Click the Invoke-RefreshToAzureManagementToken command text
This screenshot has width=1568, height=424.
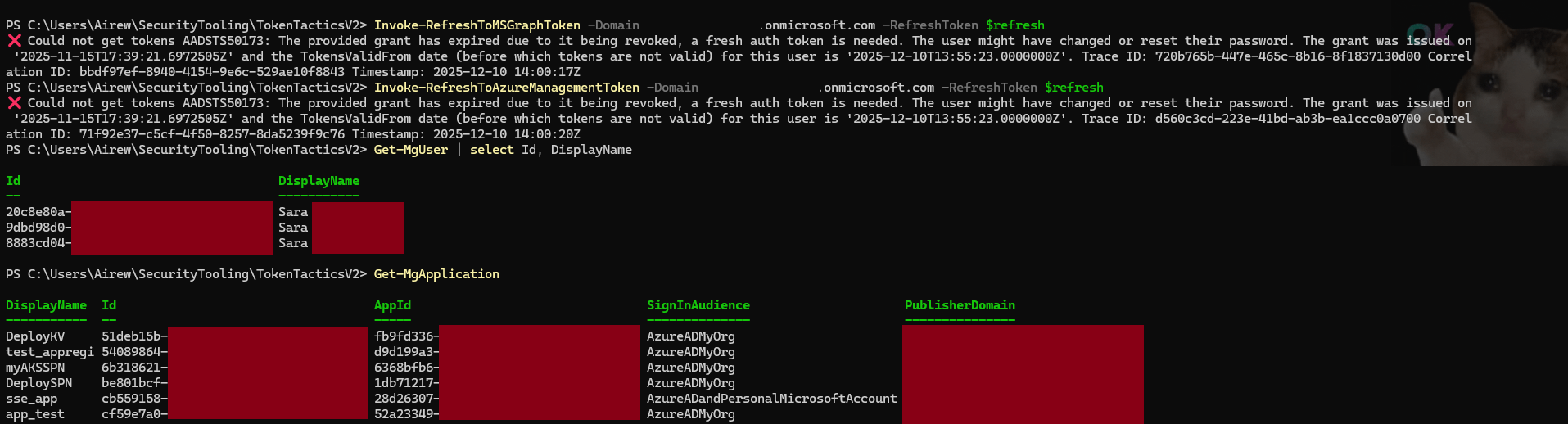(x=506, y=88)
